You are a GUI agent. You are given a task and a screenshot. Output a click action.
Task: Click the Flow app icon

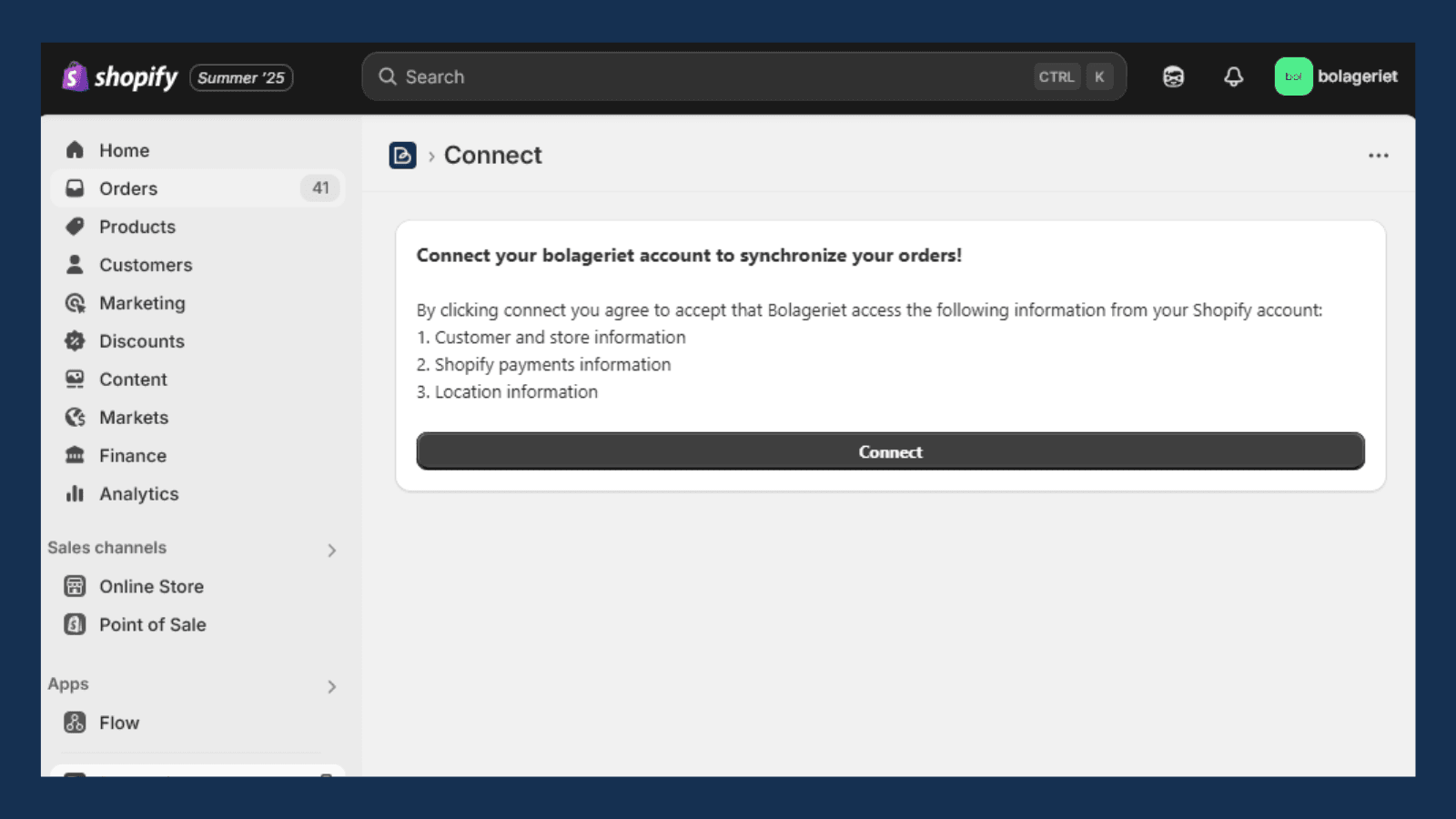coord(75,723)
